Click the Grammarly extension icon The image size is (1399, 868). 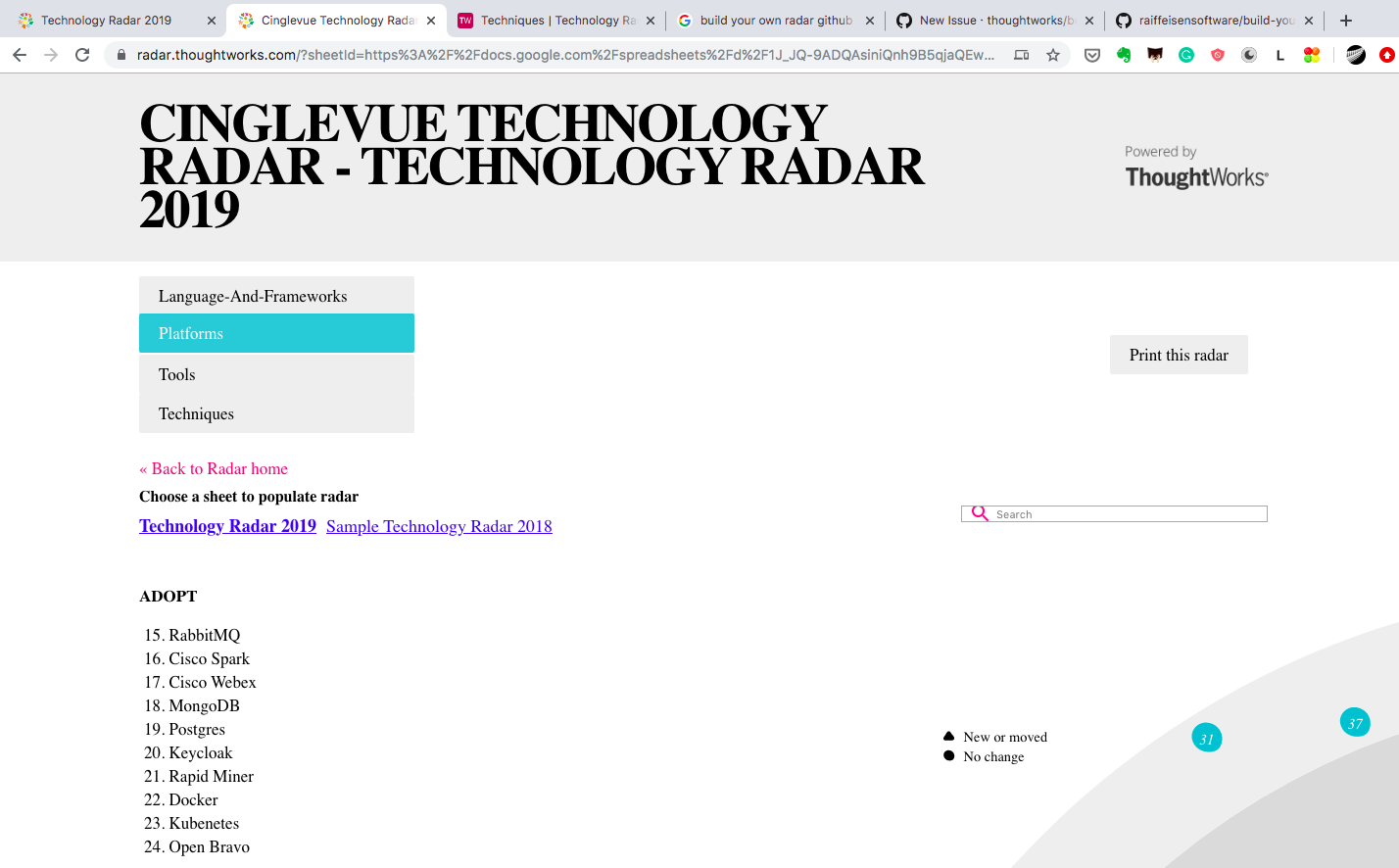point(1186,55)
